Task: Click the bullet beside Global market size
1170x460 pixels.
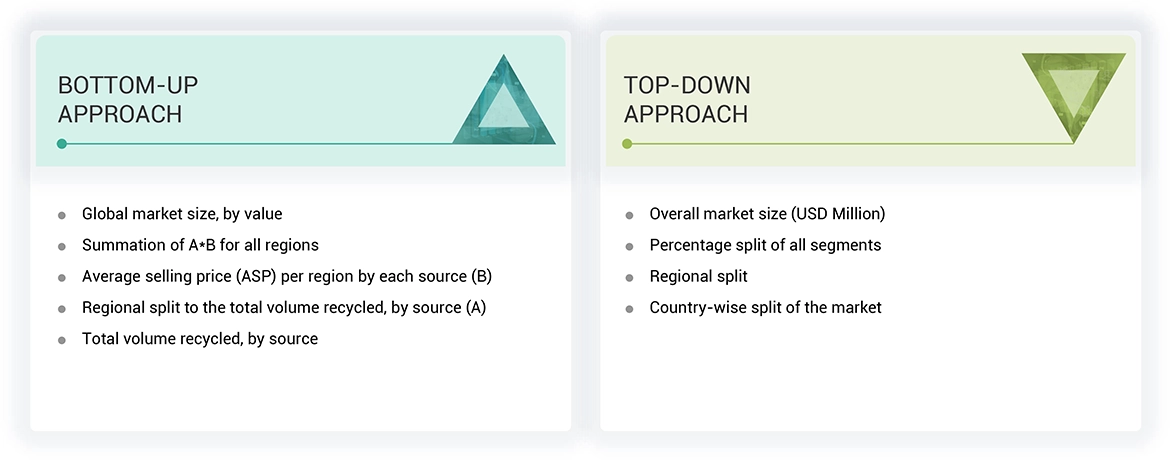Action: coord(62,215)
